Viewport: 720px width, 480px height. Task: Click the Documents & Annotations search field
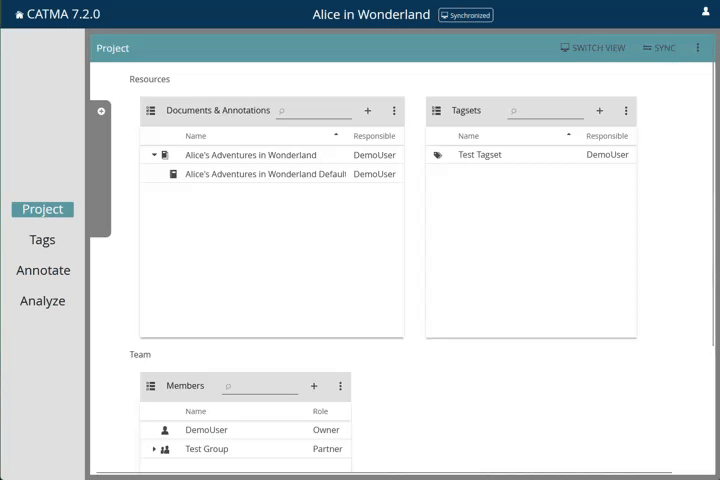(316, 111)
